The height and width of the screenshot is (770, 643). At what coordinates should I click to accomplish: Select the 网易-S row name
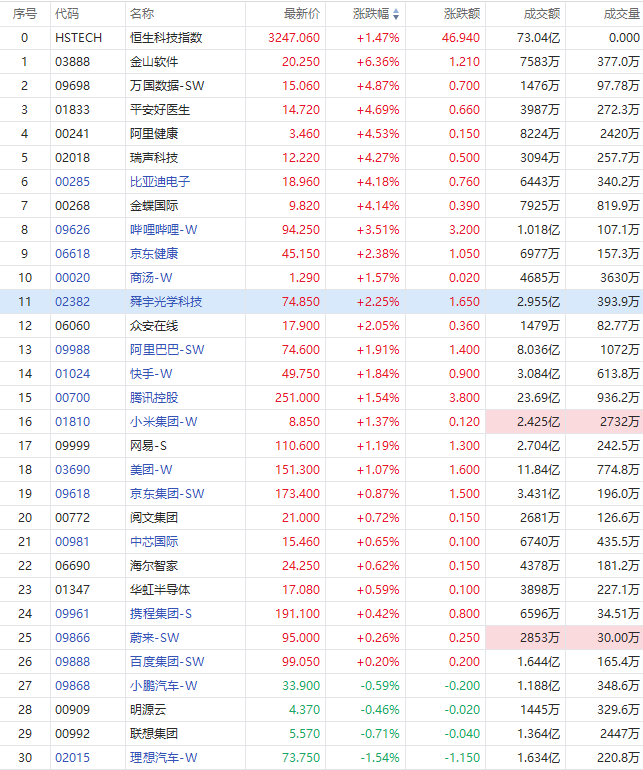[x=148, y=446]
